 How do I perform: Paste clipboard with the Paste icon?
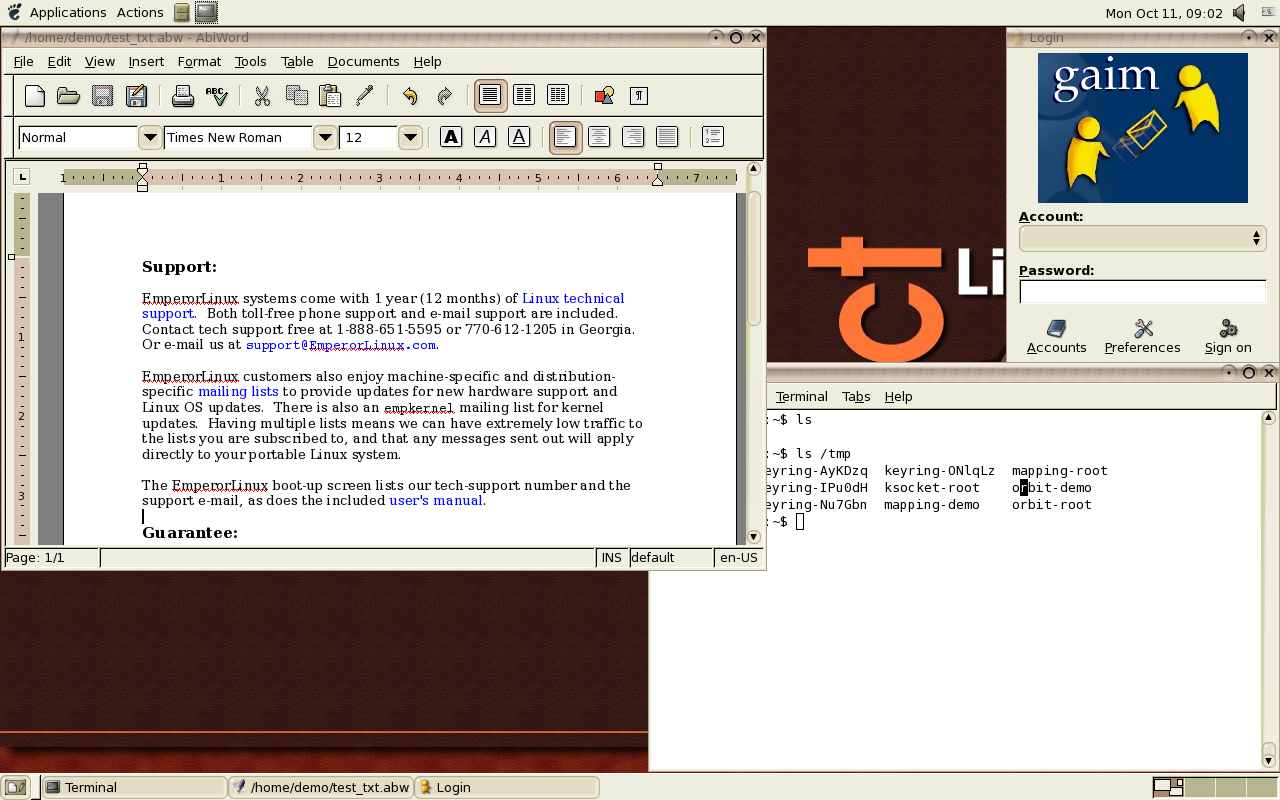coord(330,96)
